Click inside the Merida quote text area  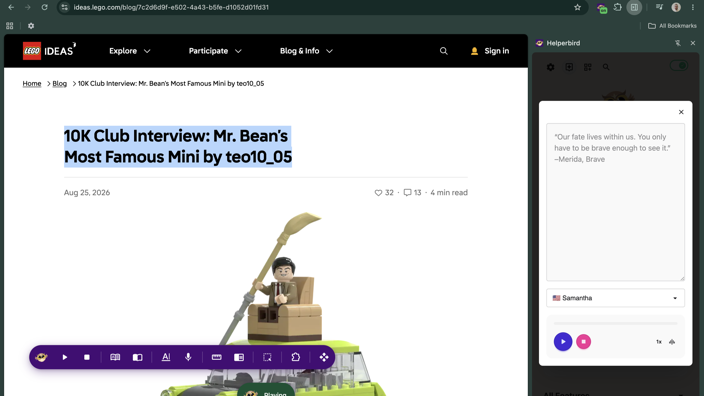coord(615,202)
